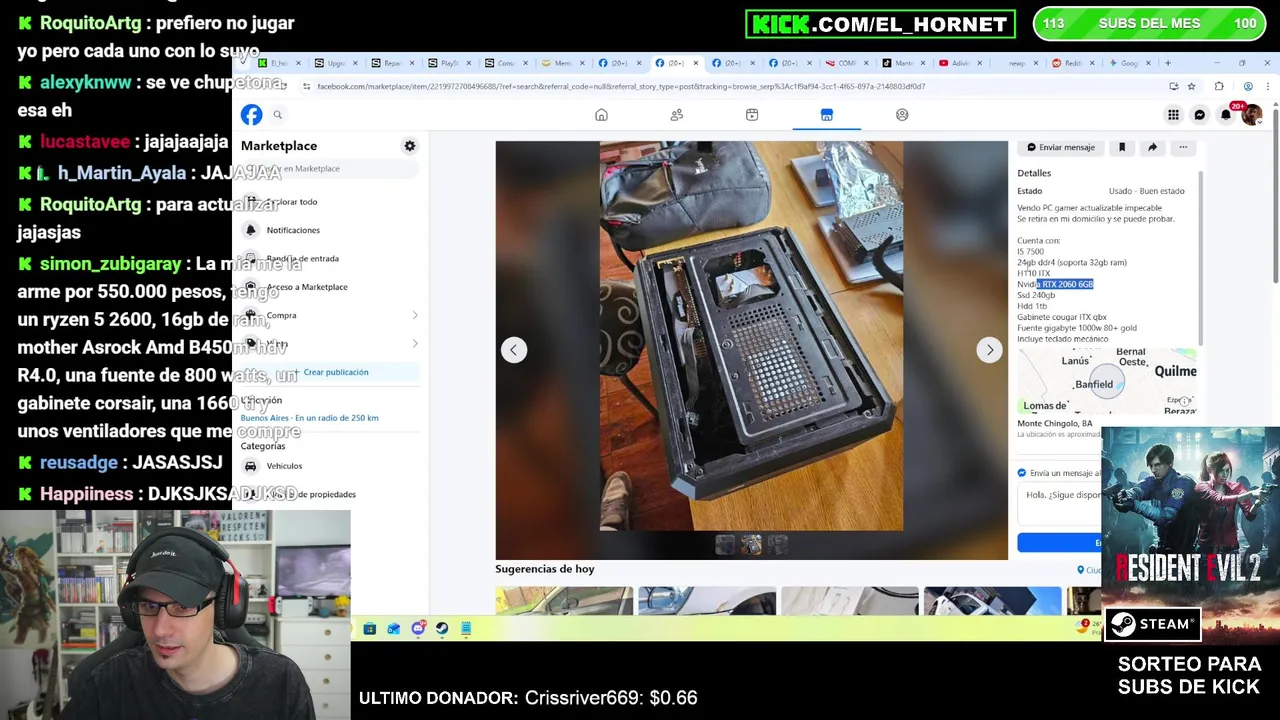Click the Steam icon in the taskbar
This screenshot has width=1280, height=720.
pos(442,628)
